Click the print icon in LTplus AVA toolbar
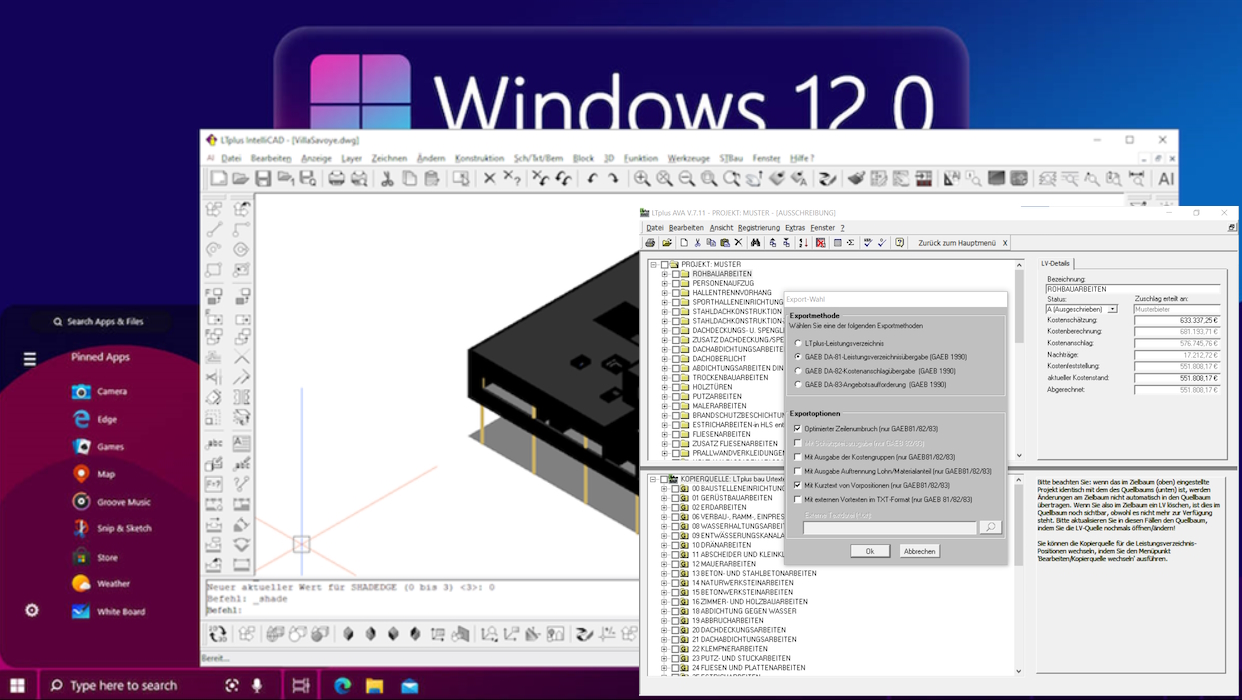 (x=650, y=243)
